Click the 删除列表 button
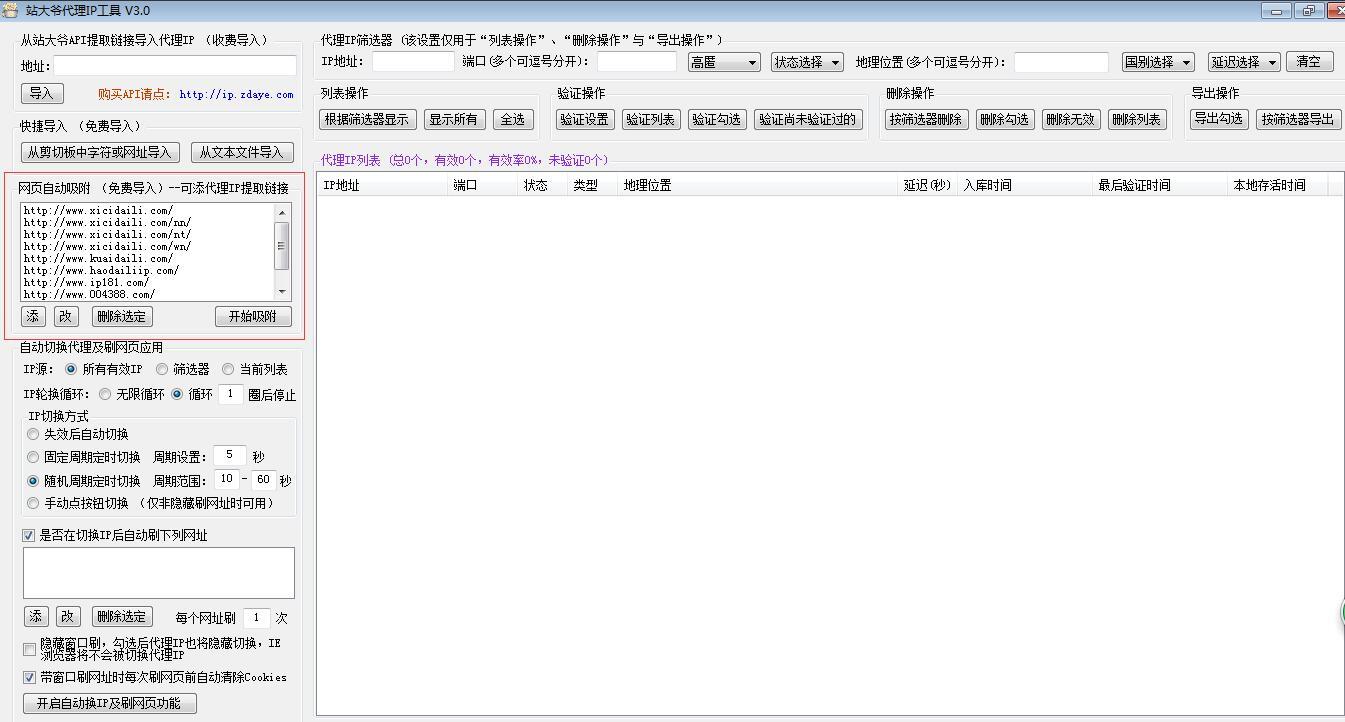Viewport: 1345px width, 722px height. click(x=1136, y=119)
